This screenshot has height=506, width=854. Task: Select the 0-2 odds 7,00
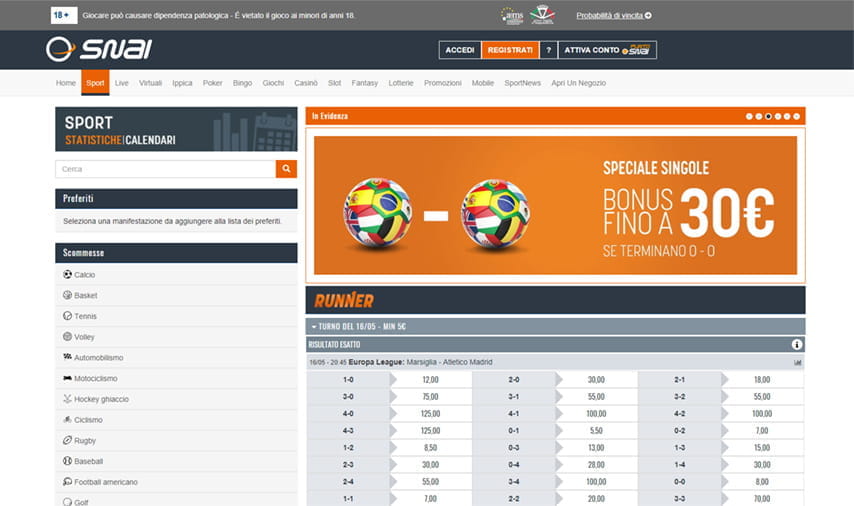[762, 431]
